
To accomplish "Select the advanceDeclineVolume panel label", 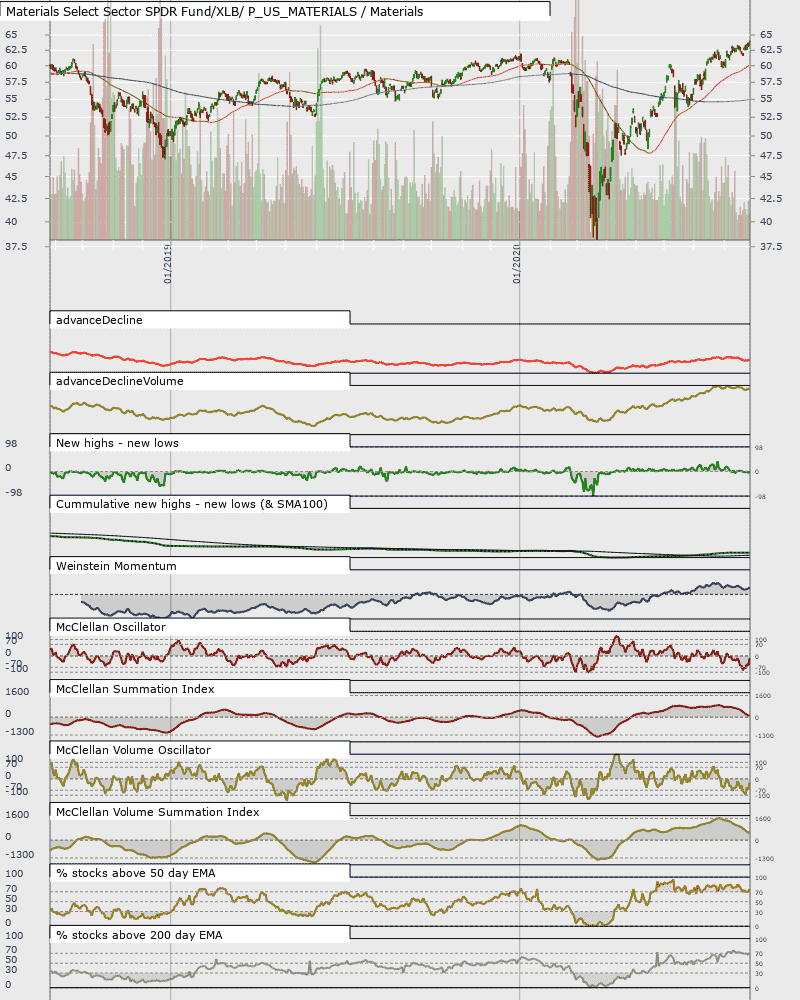I will (119, 381).
